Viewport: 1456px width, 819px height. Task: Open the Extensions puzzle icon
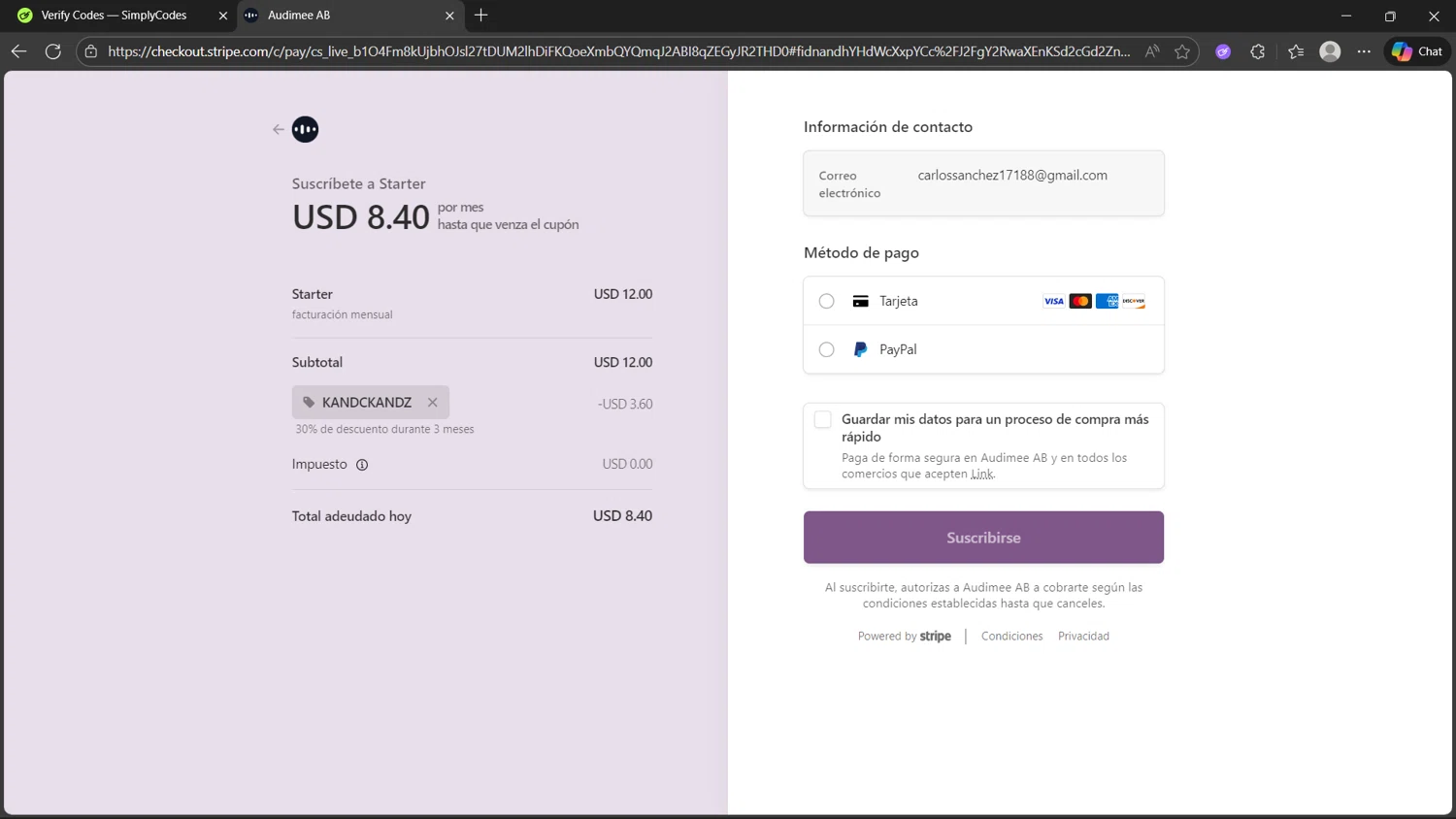pos(1258,51)
